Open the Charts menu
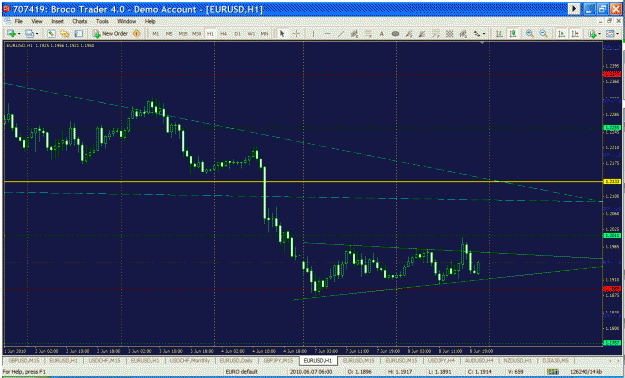Viewport: 625px width, 378px height. pyautogui.click(x=79, y=21)
